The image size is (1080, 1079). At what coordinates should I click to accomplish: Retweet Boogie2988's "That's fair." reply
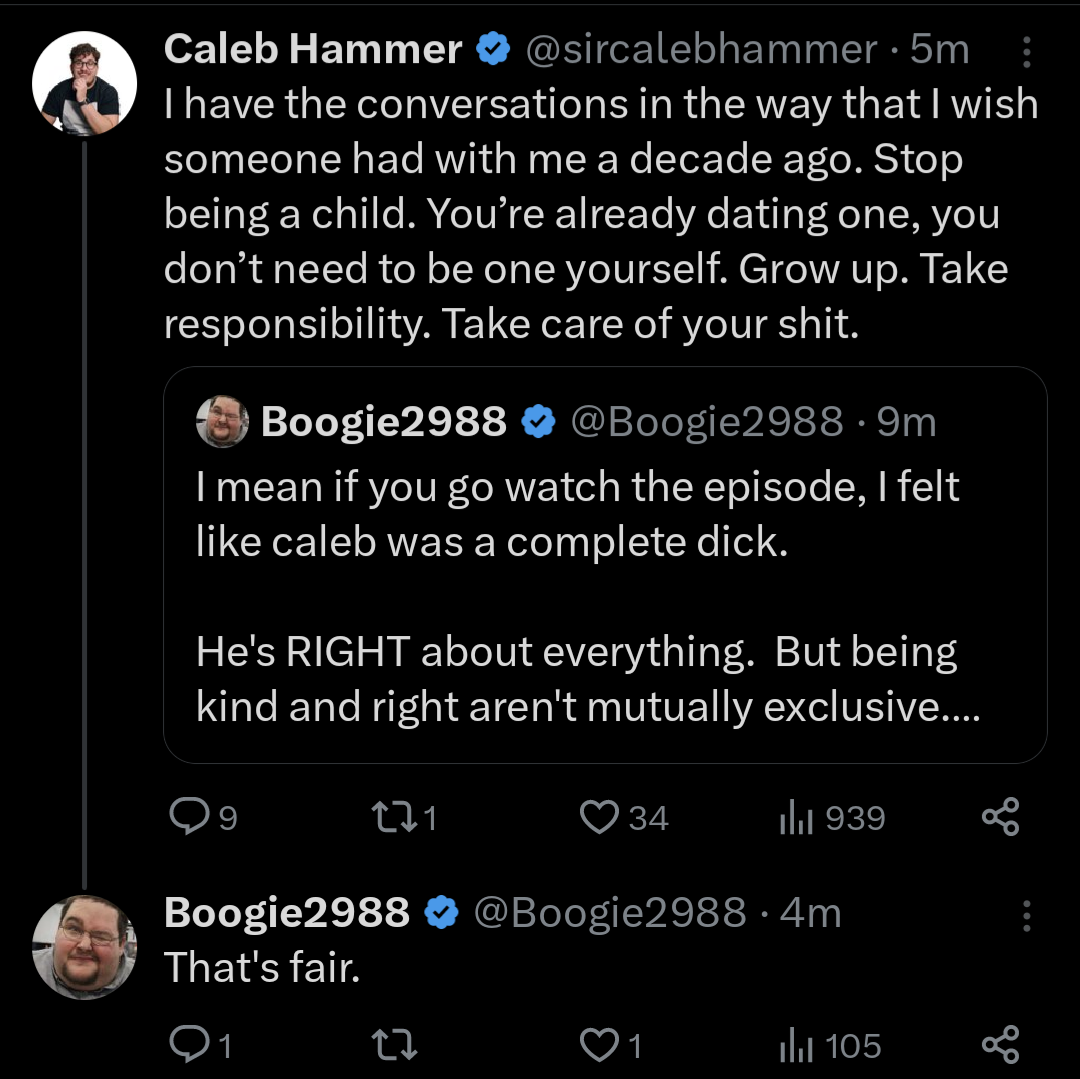point(394,1045)
